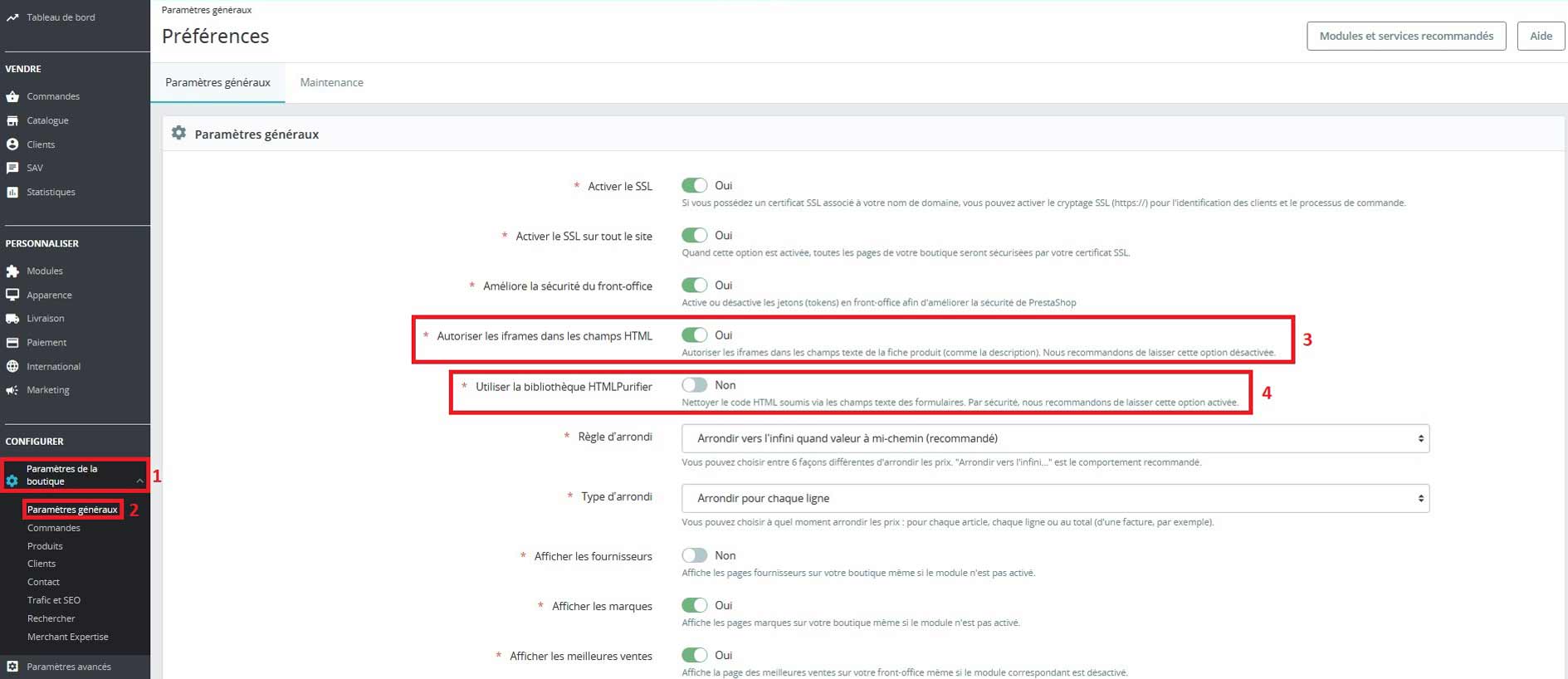Screen dimensions: 1568x679
Task: Collapse Paramètres de la boutique menu chevron
Action: point(139,481)
